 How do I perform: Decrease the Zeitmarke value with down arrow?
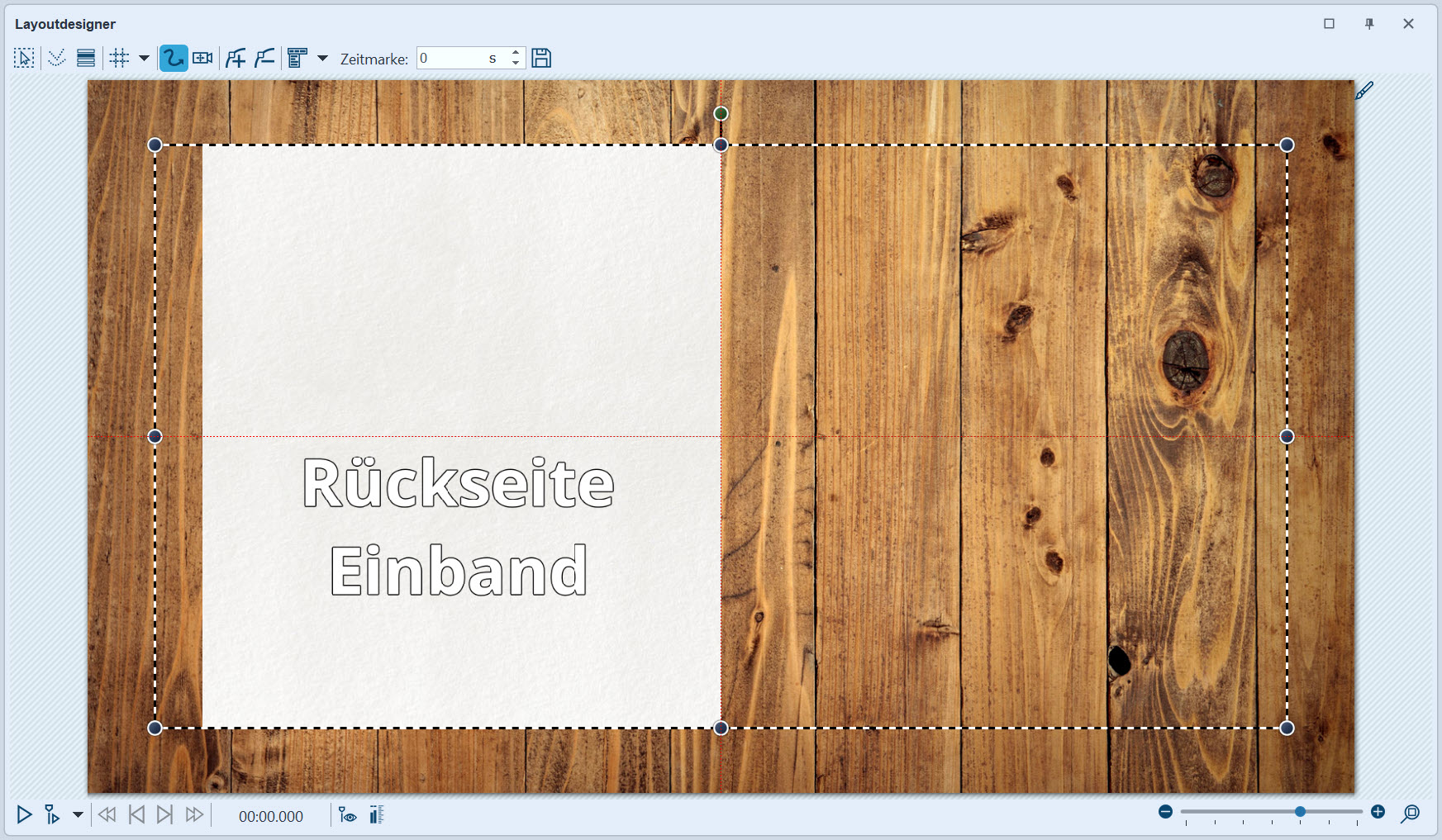click(516, 63)
